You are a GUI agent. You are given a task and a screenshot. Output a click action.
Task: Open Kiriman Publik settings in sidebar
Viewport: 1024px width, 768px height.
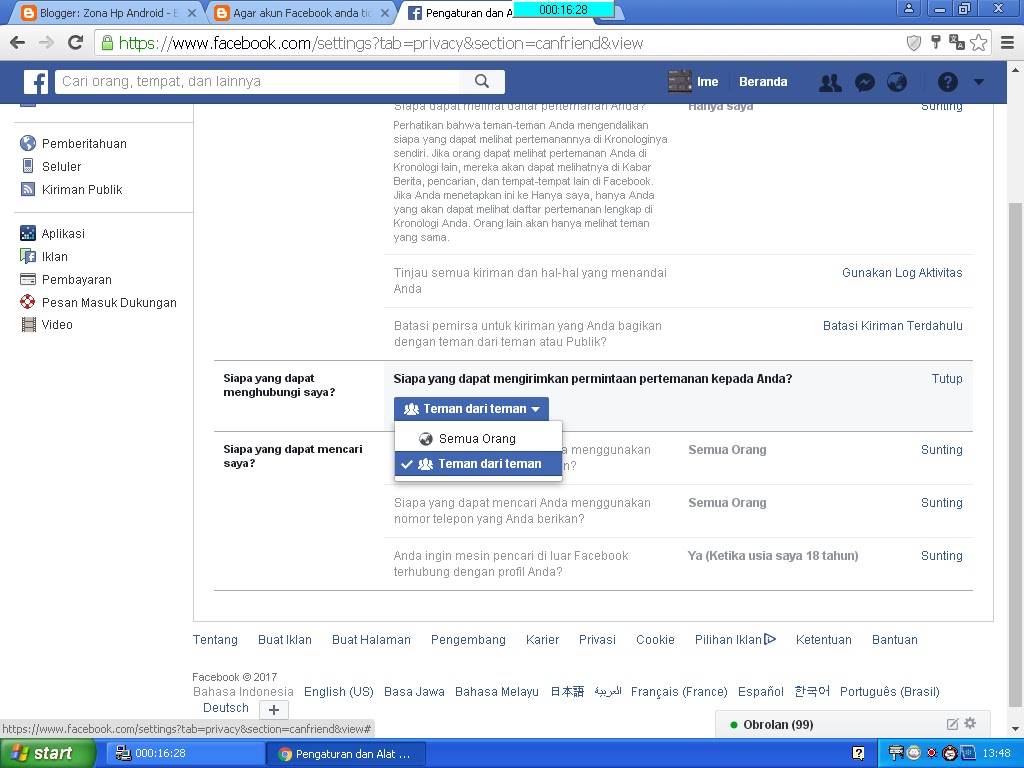(82, 189)
